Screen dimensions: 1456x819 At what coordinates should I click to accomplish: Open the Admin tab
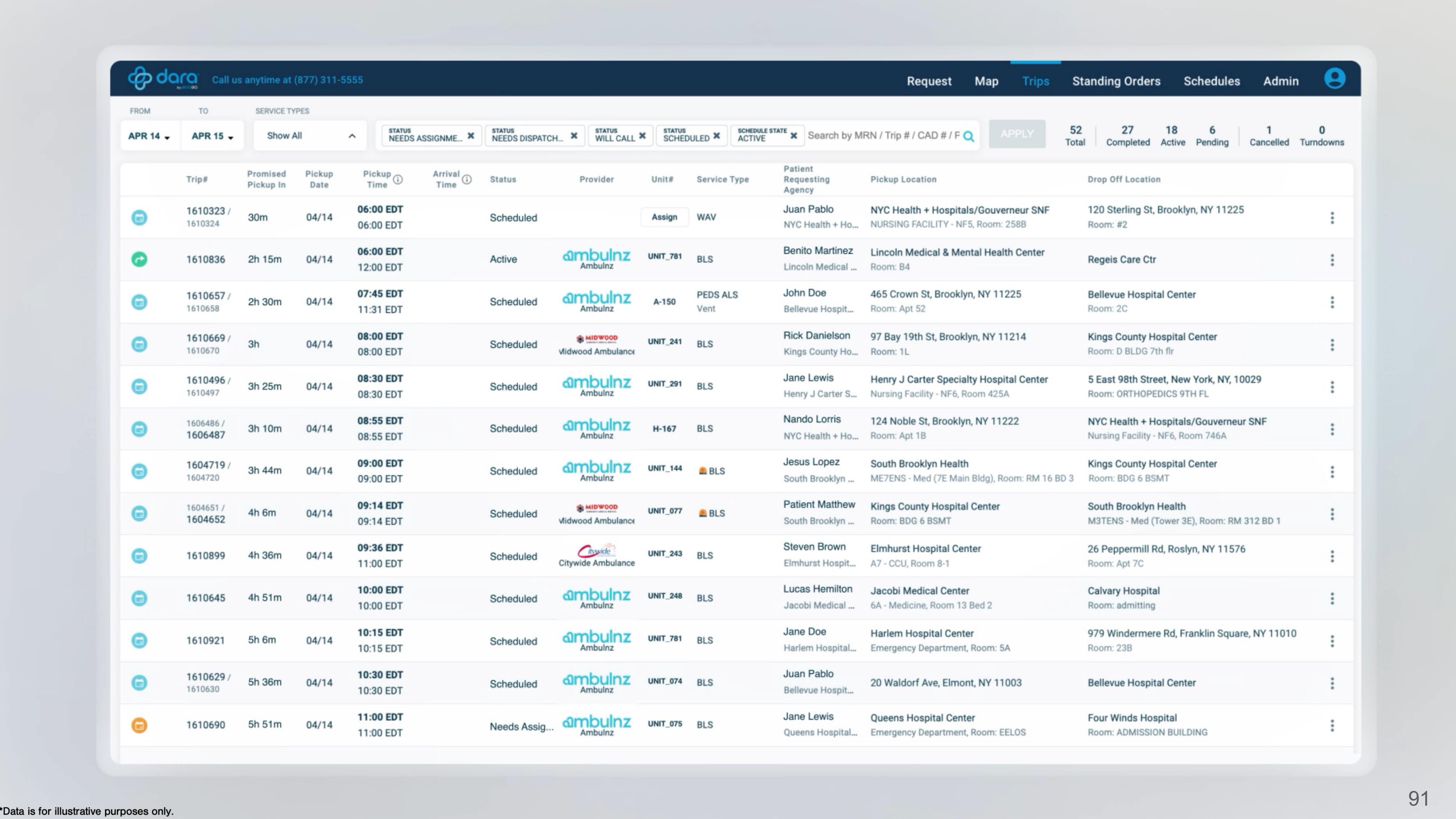(x=1281, y=81)
